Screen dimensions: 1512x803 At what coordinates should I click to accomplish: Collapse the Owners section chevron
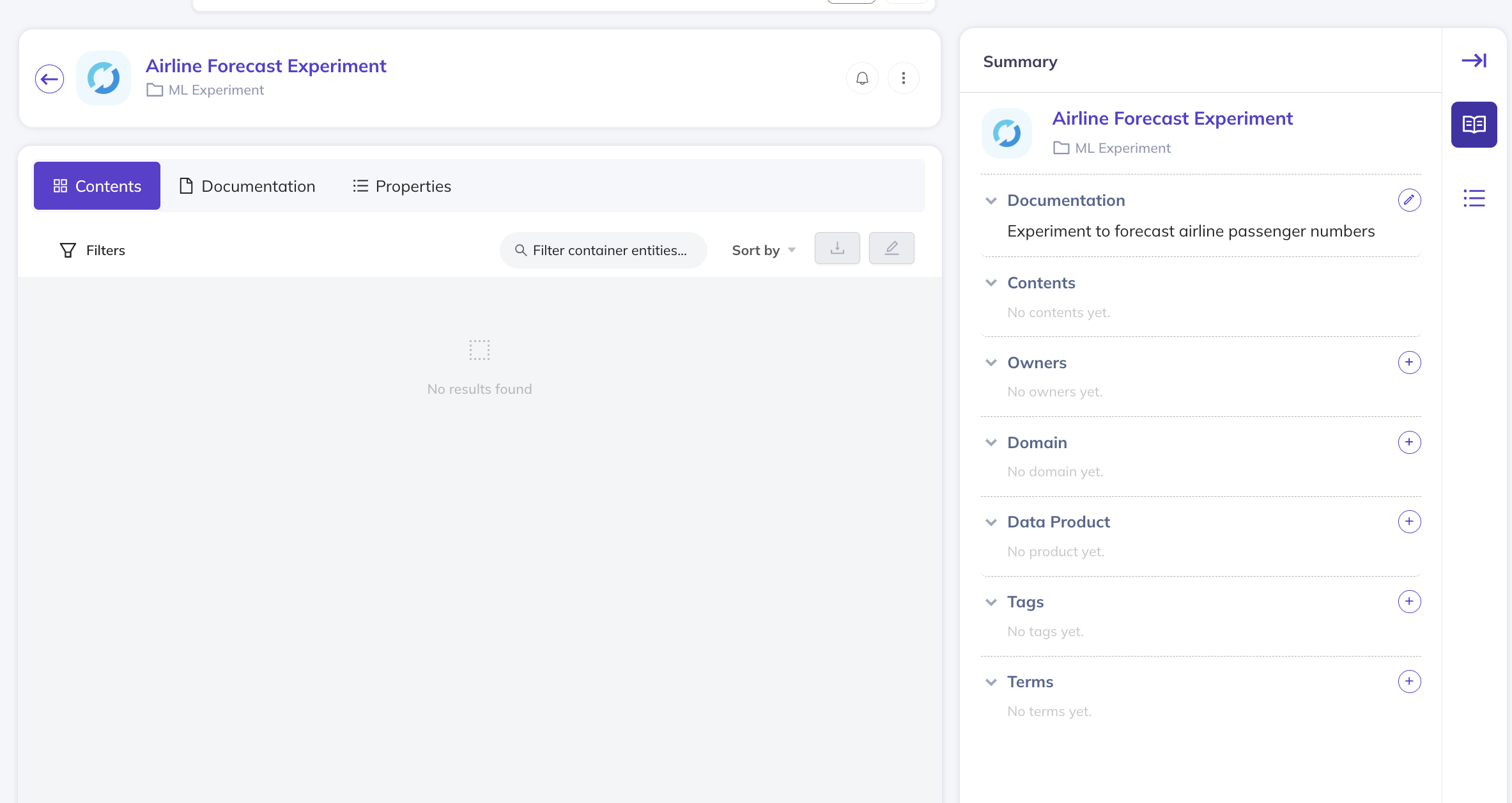[991, 363]
